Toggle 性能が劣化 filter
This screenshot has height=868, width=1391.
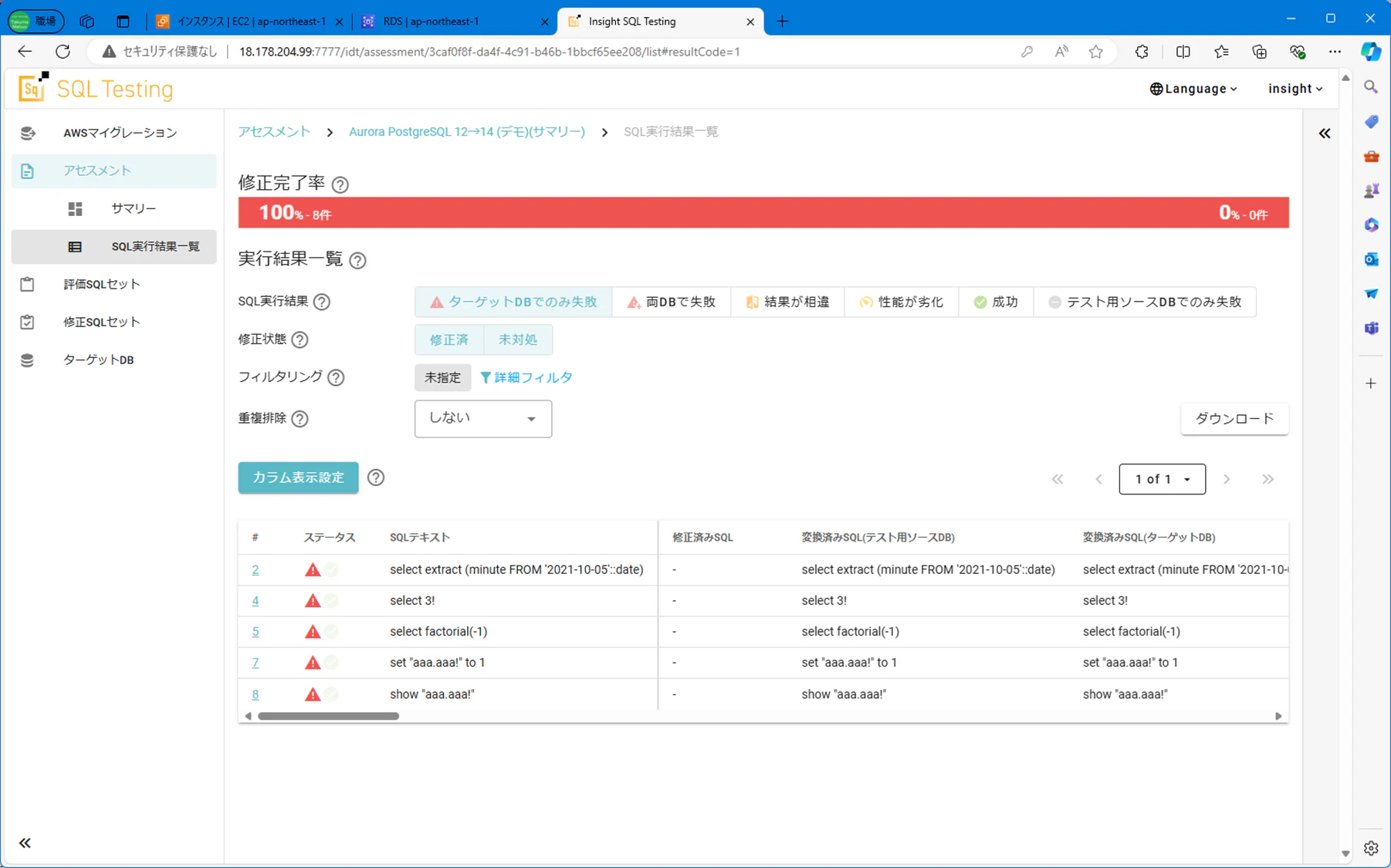click(902, 302)
